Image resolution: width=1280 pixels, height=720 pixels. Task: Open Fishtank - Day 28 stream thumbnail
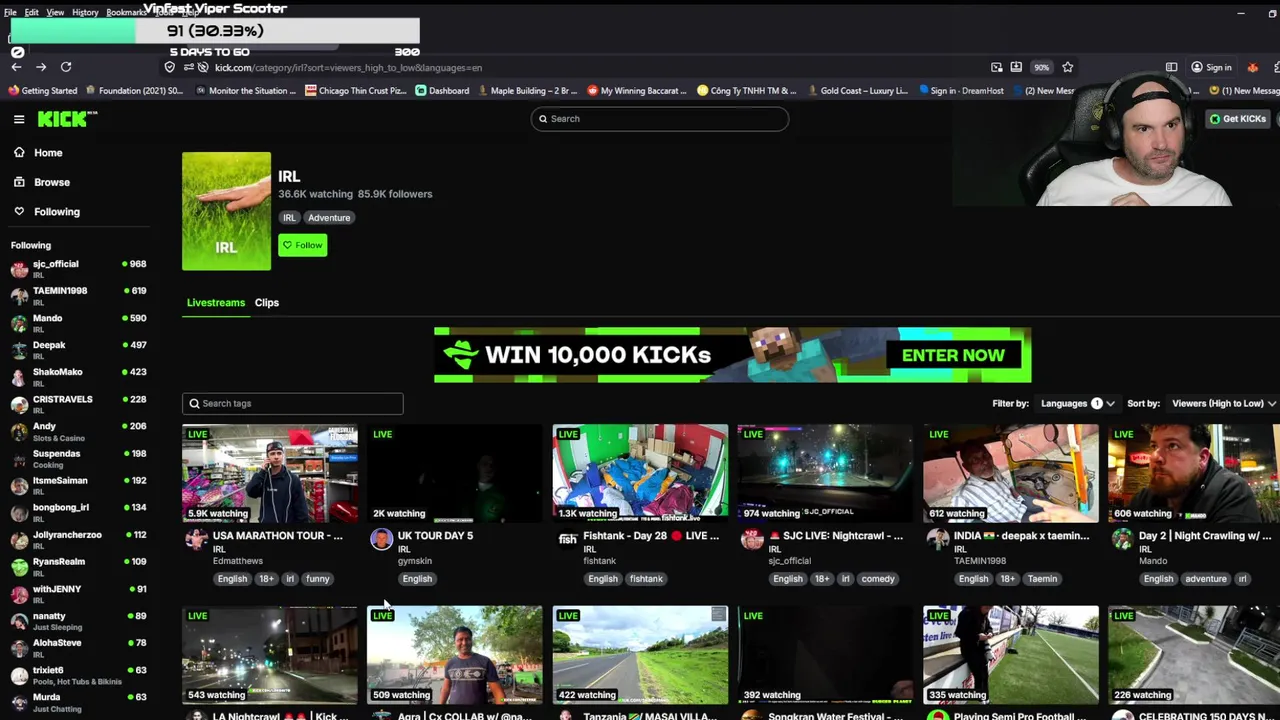(x=640, y=473)
